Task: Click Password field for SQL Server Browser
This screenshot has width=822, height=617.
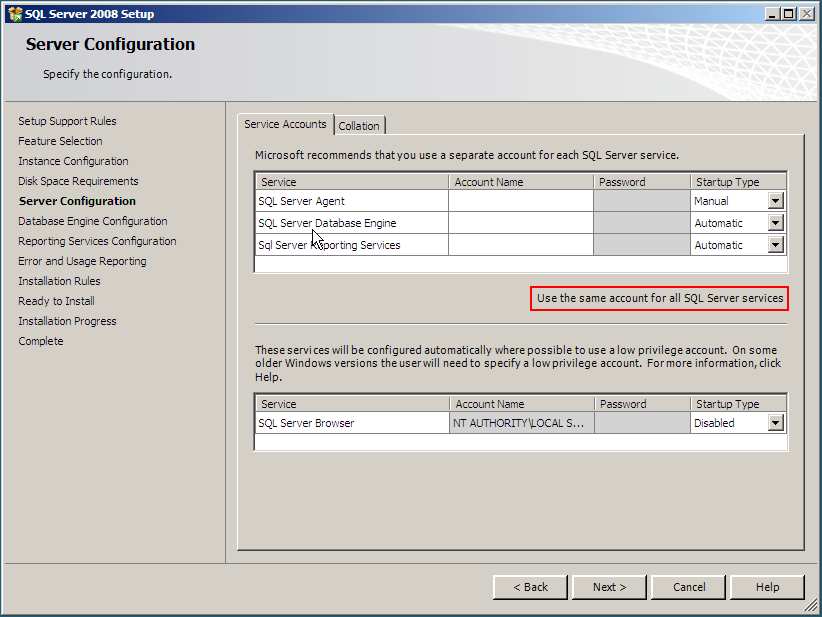Action: point(642,423)
